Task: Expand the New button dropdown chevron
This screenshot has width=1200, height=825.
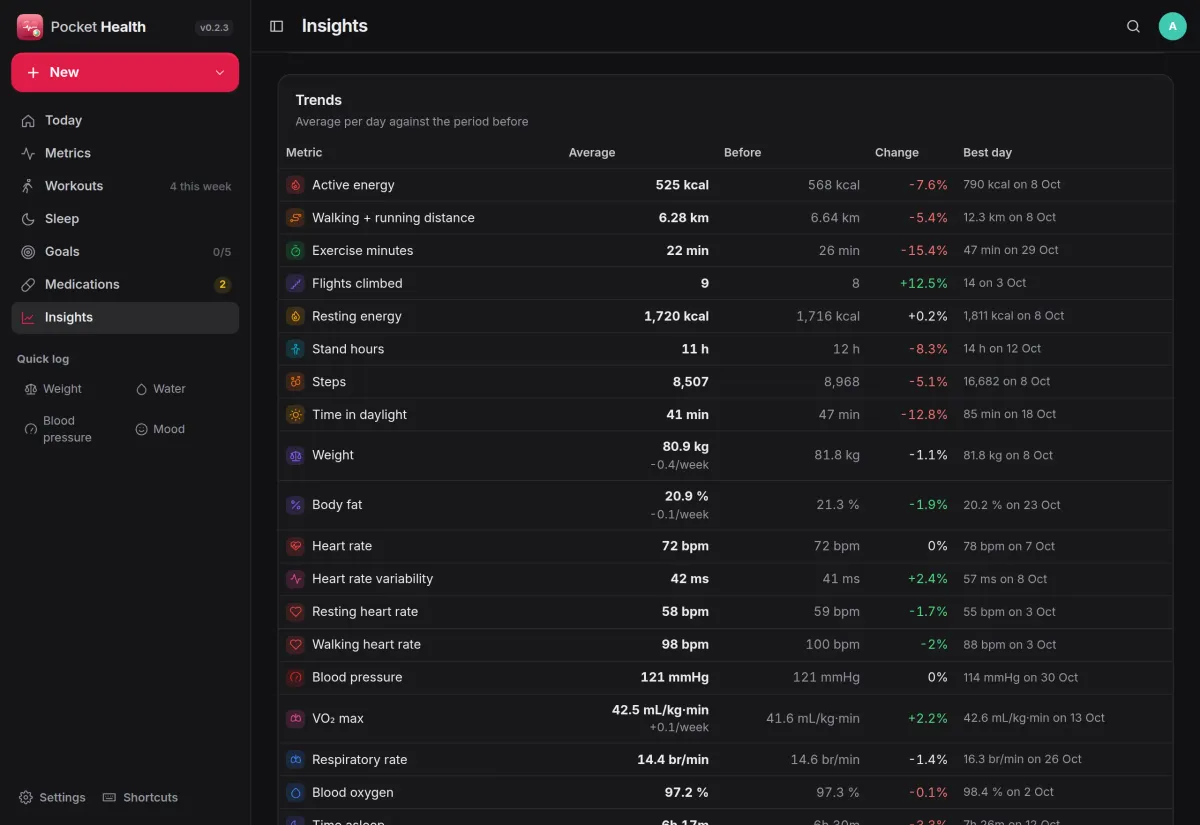Action: (x=220, y=73)
